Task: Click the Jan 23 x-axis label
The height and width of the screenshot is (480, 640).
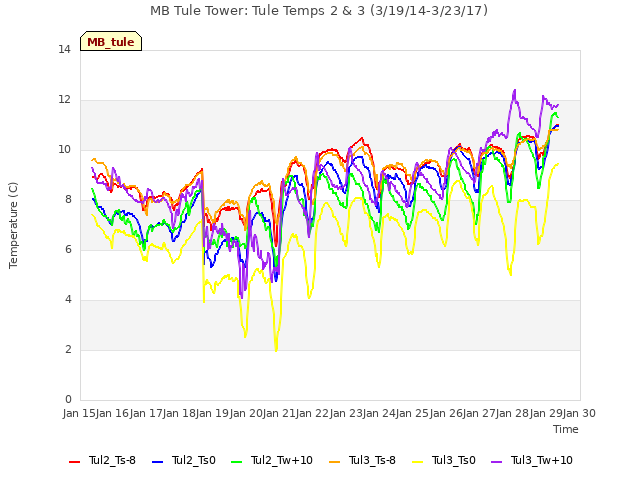Action: (x=346, y=413)
